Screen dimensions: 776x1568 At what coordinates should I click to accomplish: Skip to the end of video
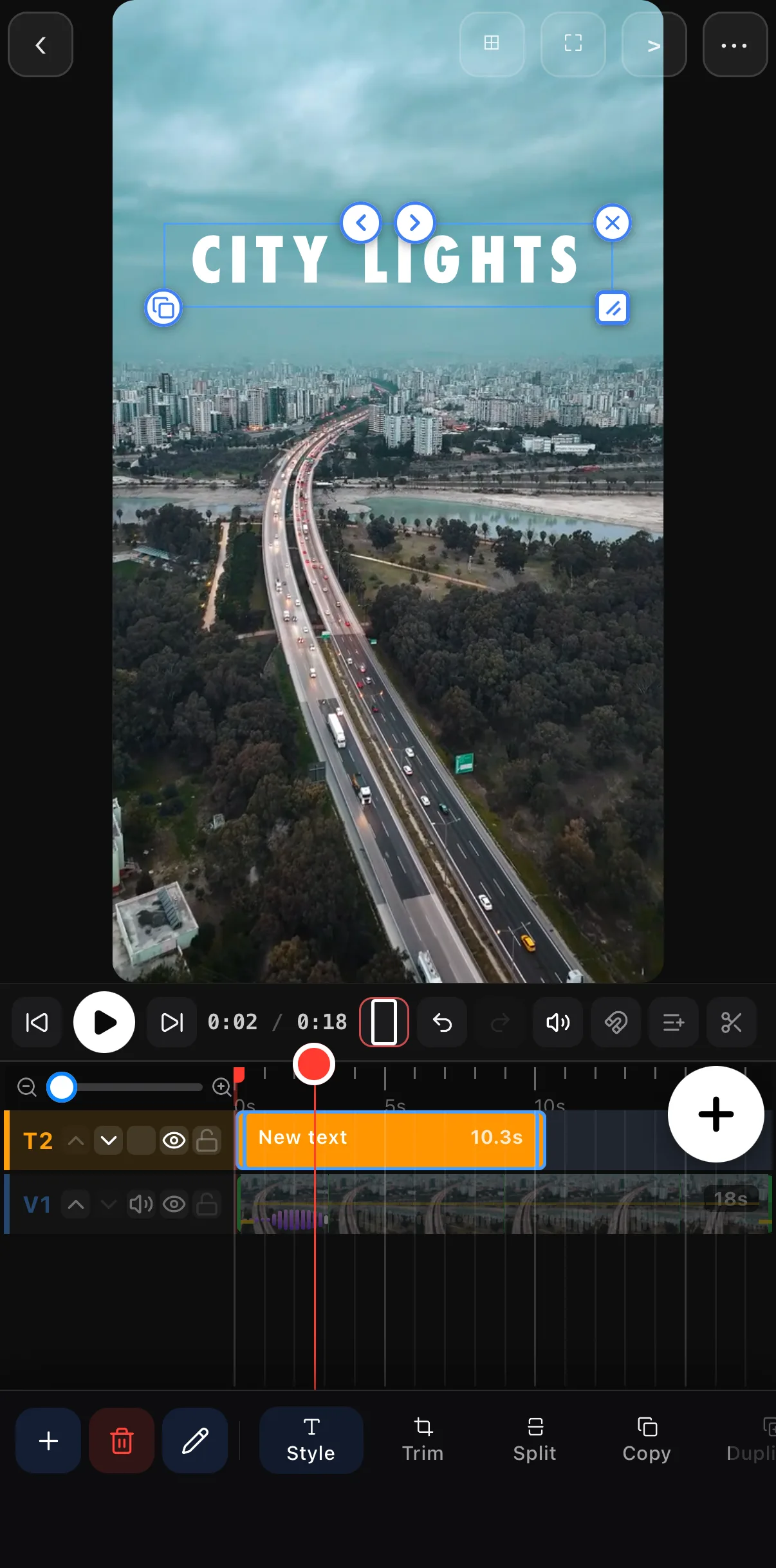(x=172, y=1022)
